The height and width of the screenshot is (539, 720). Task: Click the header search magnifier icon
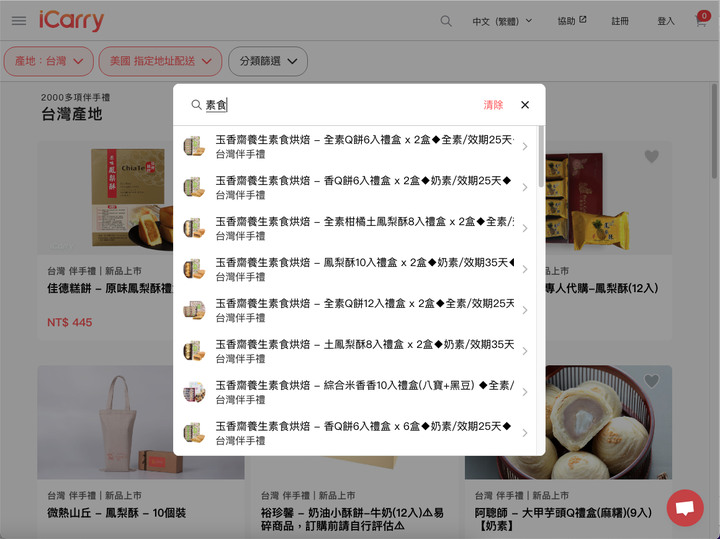click(x=446, y=21)
